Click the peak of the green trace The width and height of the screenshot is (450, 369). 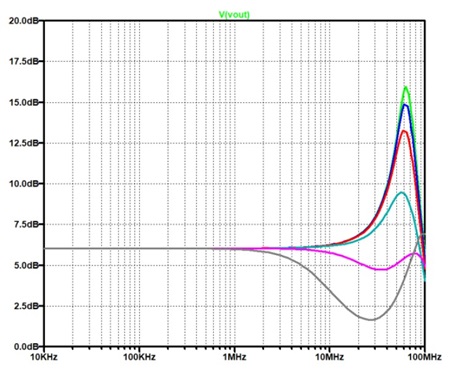tap(406, 87)
